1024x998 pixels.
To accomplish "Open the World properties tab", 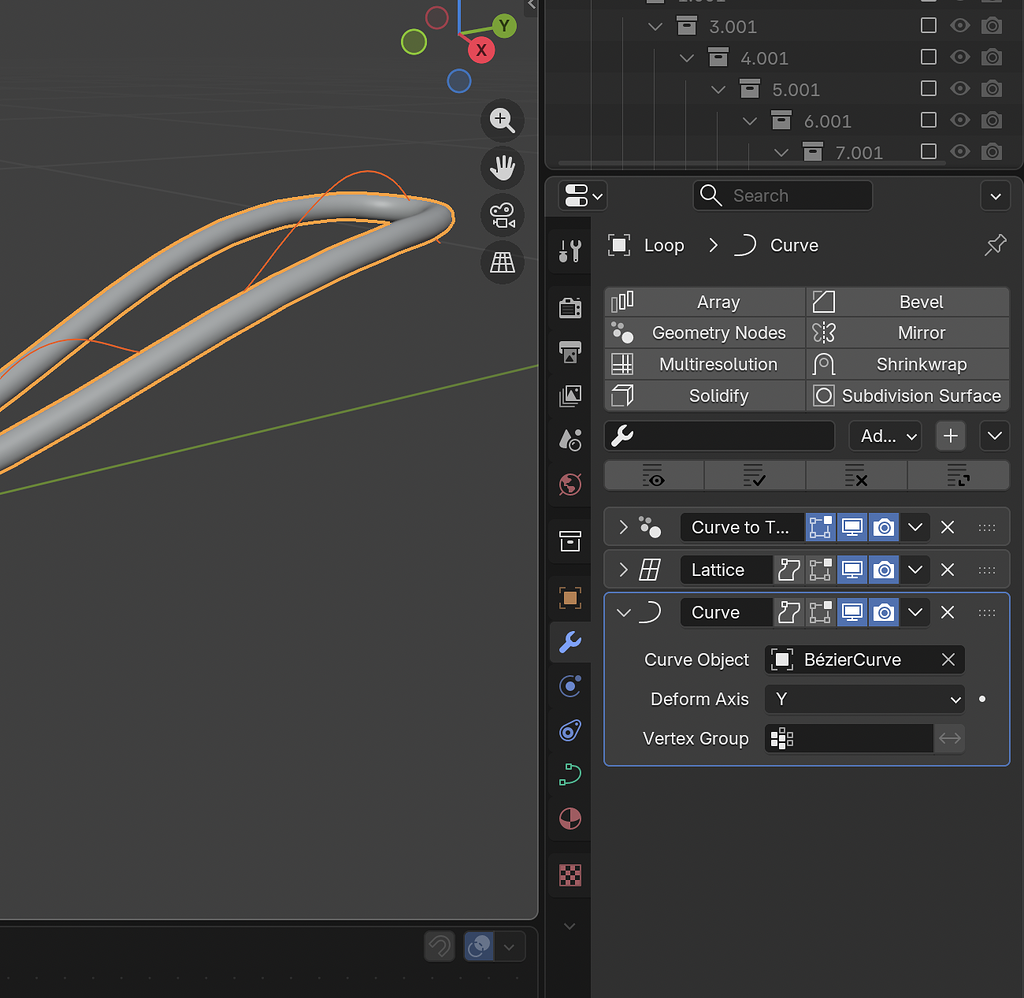I will coord(570,485).
